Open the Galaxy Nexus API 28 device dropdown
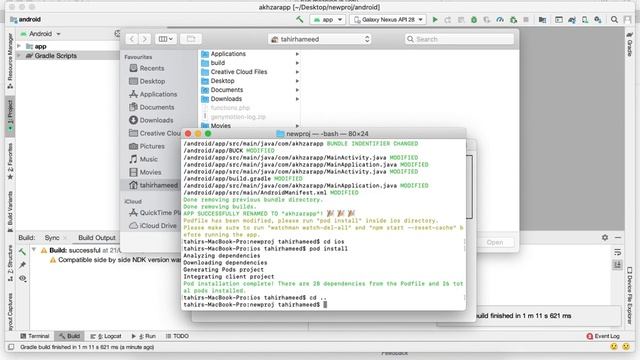The width and height of the screenshot is (640, 360). click(x=388, y=19)
